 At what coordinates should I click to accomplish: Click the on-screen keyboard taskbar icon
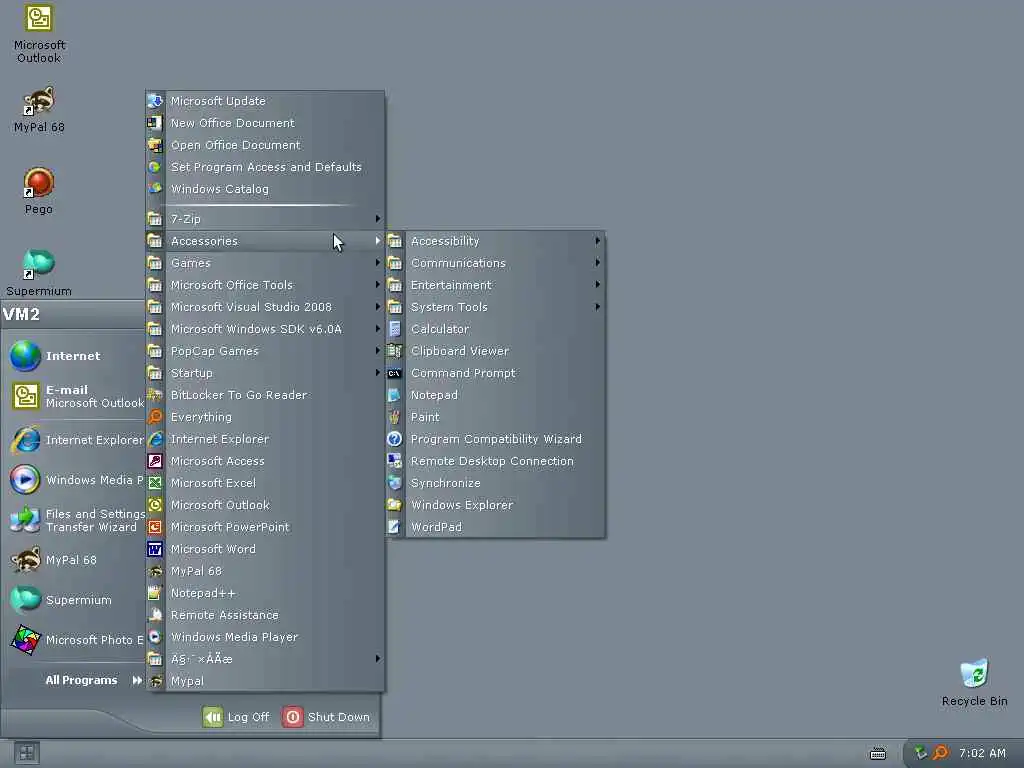878,754
